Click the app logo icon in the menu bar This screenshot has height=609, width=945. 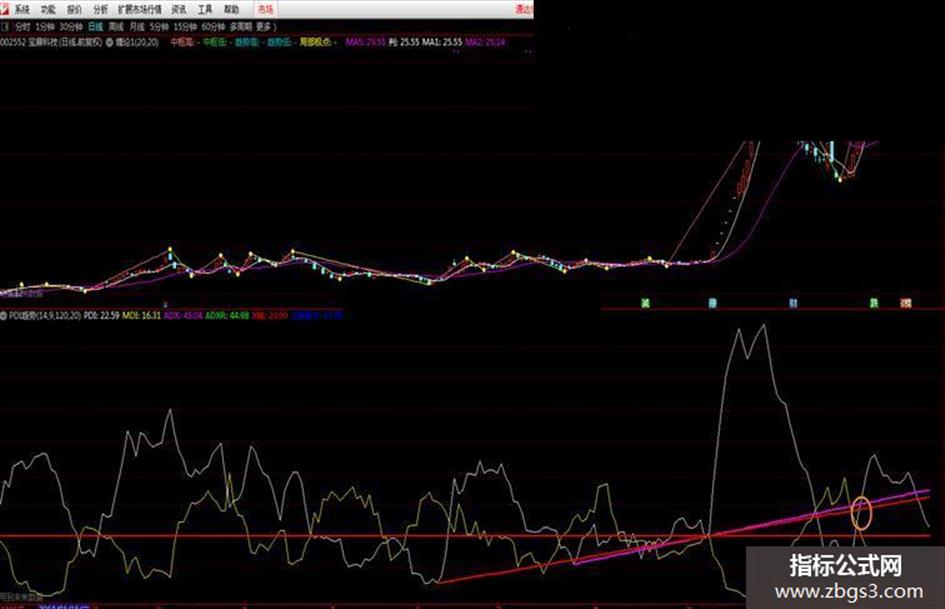click(x=5, y=8)
